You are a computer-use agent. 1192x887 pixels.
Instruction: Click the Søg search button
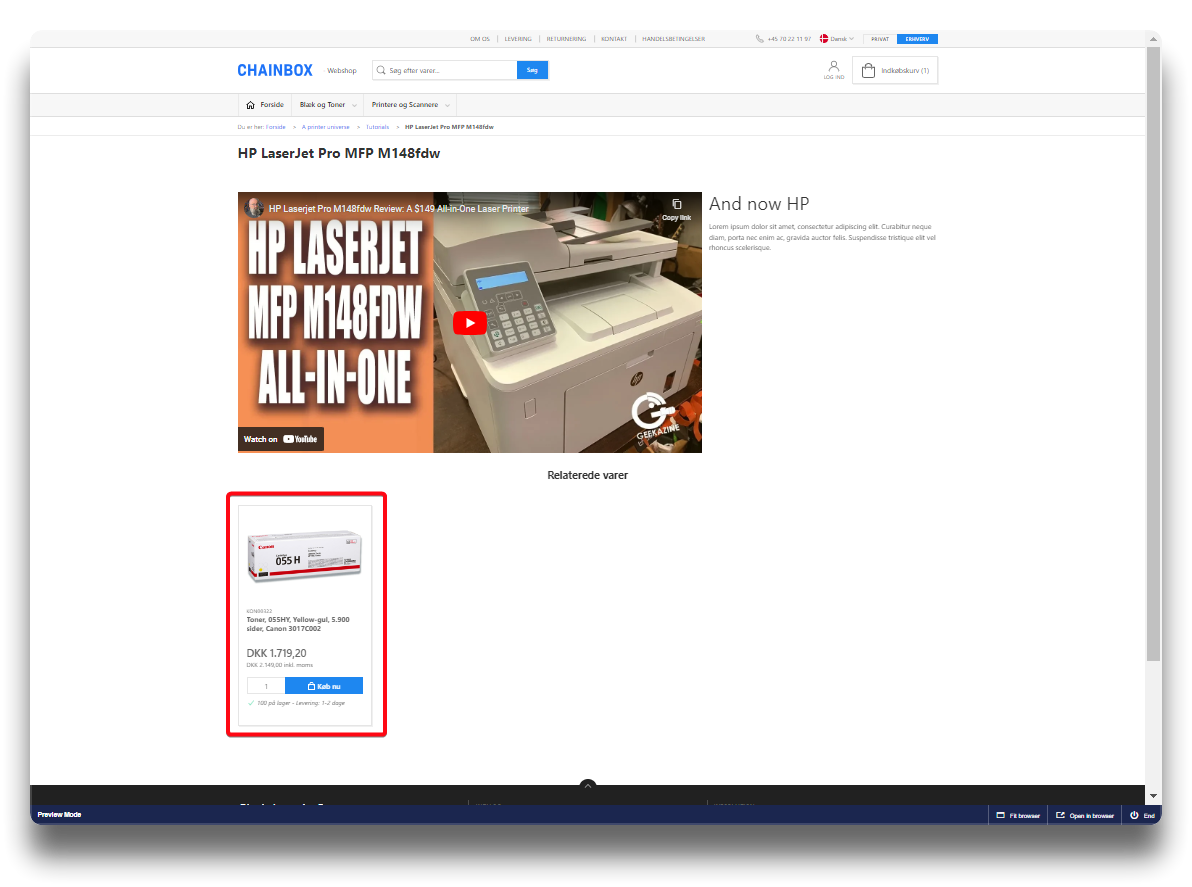coord(532,71)
